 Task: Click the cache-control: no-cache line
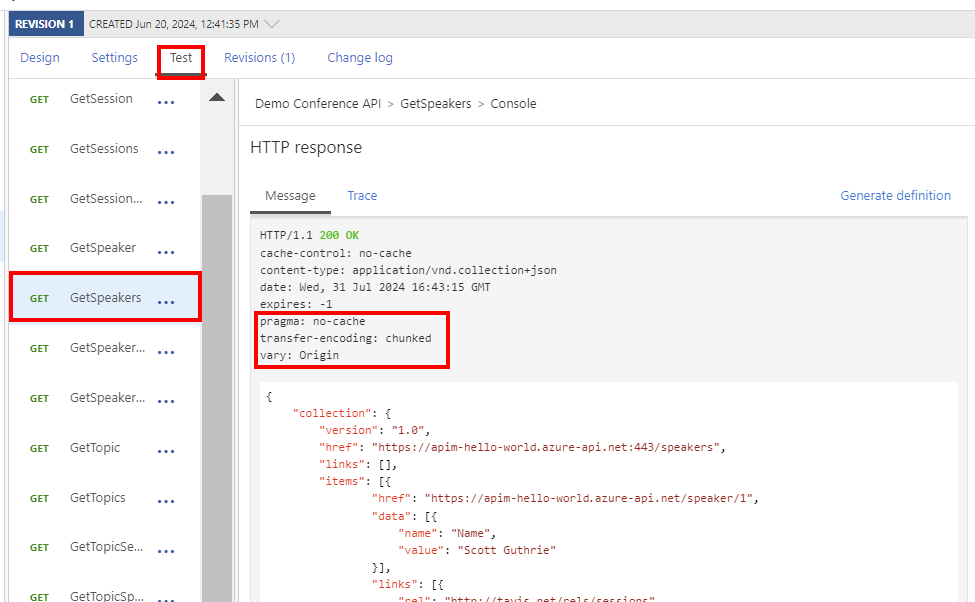coord(336,253)
